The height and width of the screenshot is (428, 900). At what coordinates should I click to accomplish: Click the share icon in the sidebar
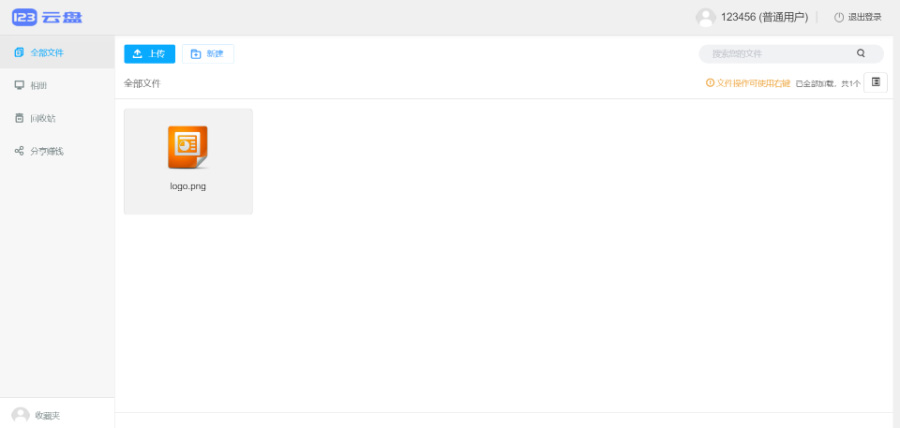tap(19, 151)
